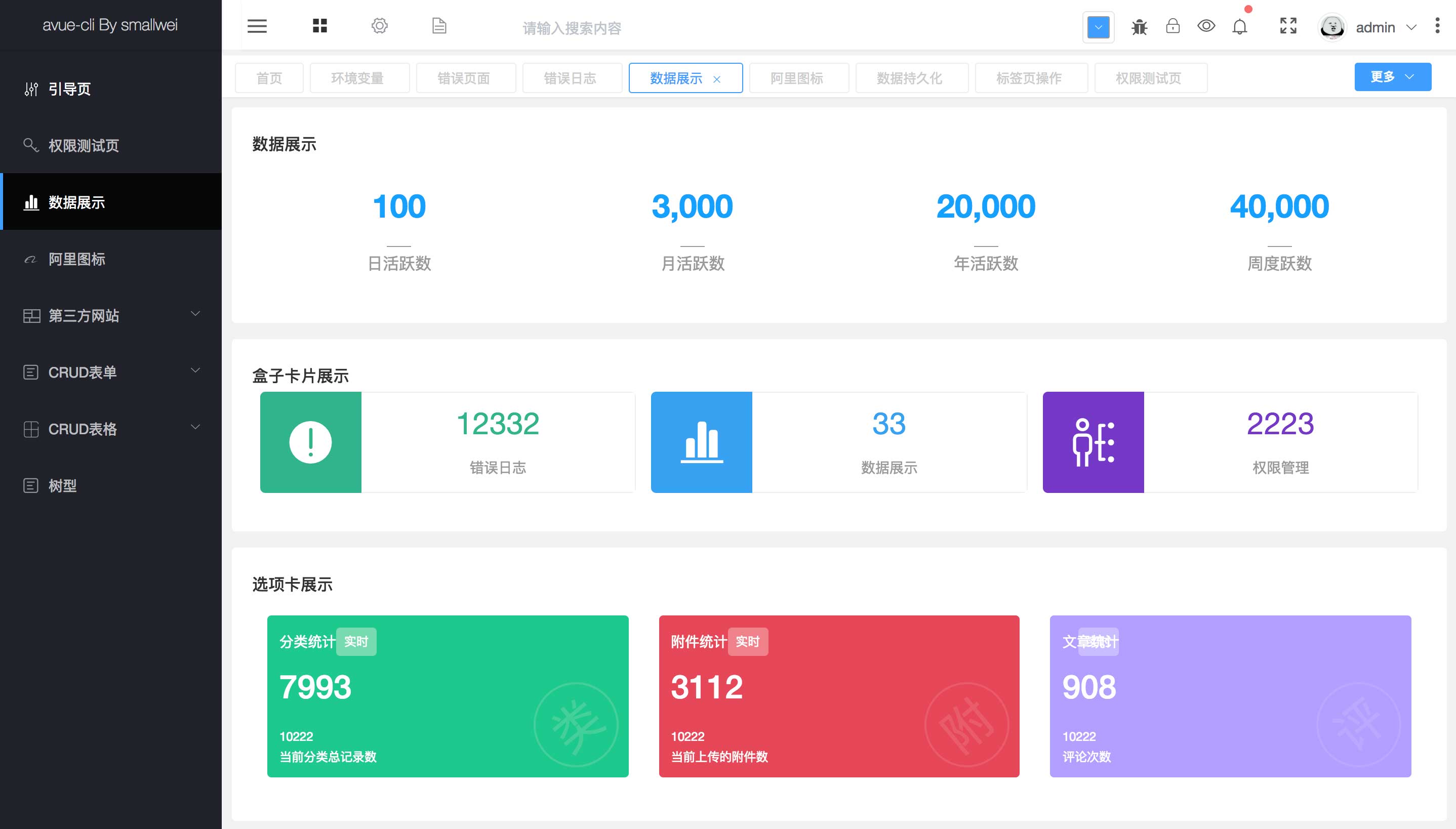Toggle the eye theme icon
The height and width of the screenshot is (829, 1456).
pos(1206,26)
